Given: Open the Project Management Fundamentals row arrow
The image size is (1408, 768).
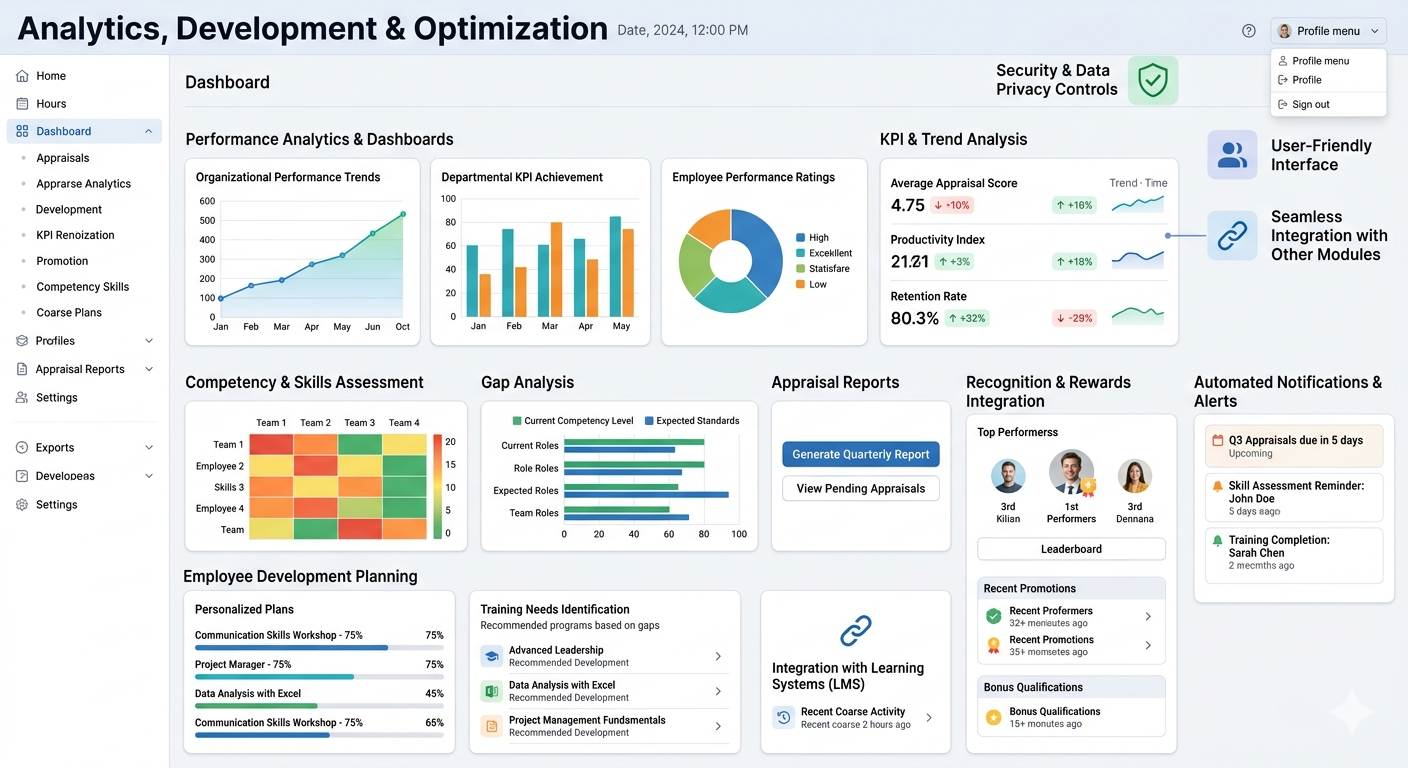Looking at the screenshot, I should [x=718, y=726].
